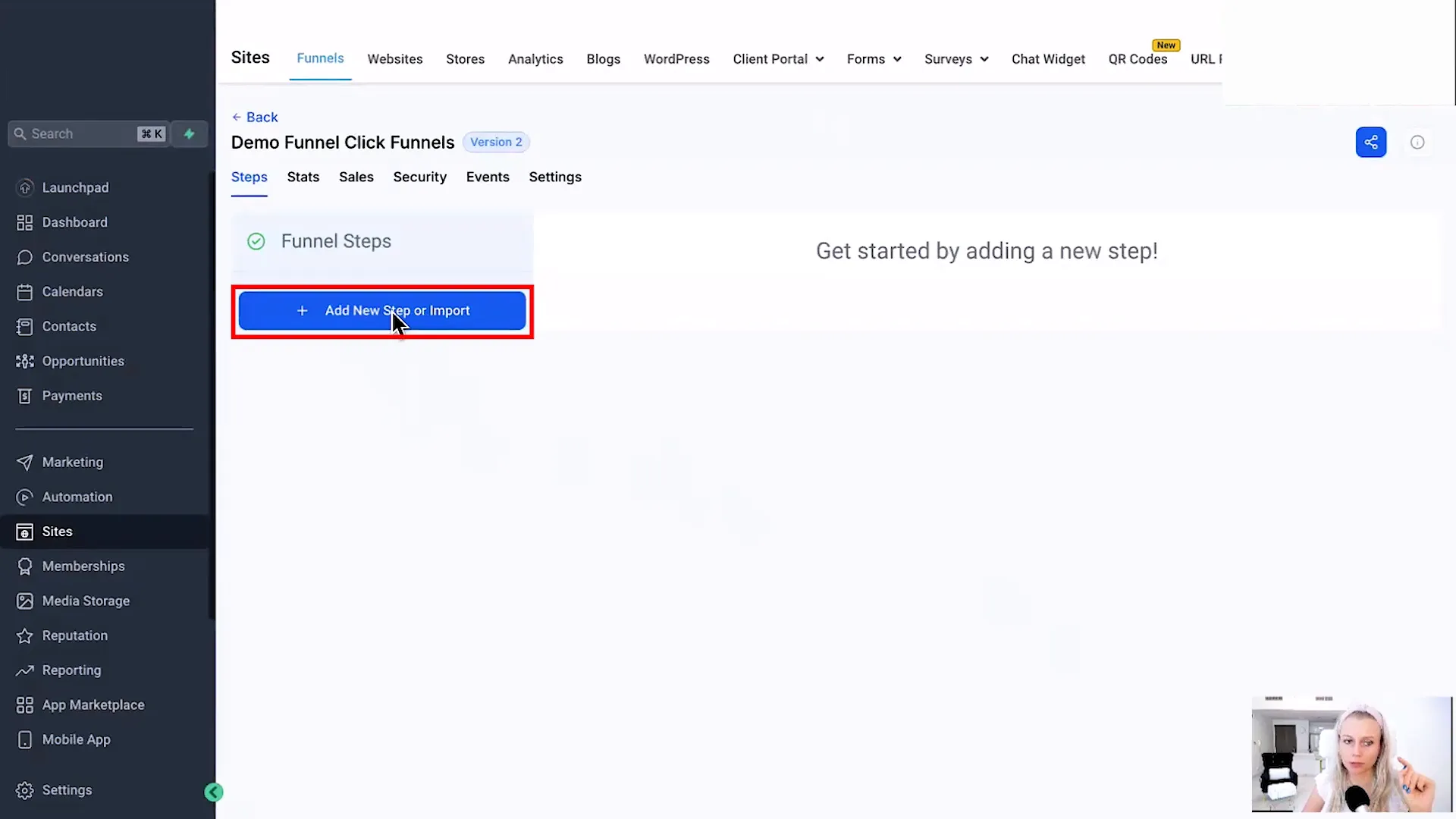This screenshot has width=1456, height=819.
Task: Click the Sites icon in sidebar
Action: (x=25, y=532)
